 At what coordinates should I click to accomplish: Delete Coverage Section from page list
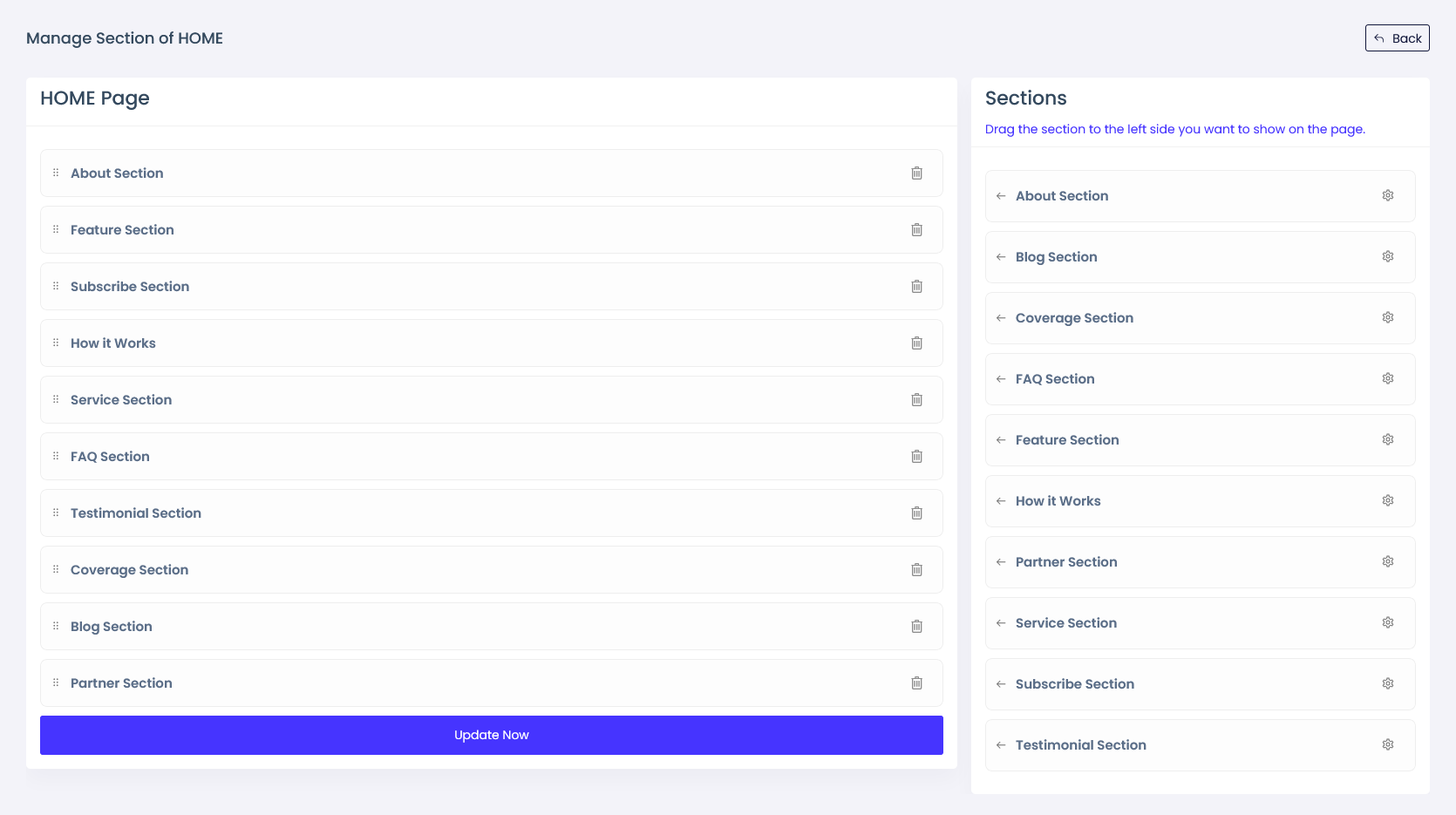click(916, 570)
